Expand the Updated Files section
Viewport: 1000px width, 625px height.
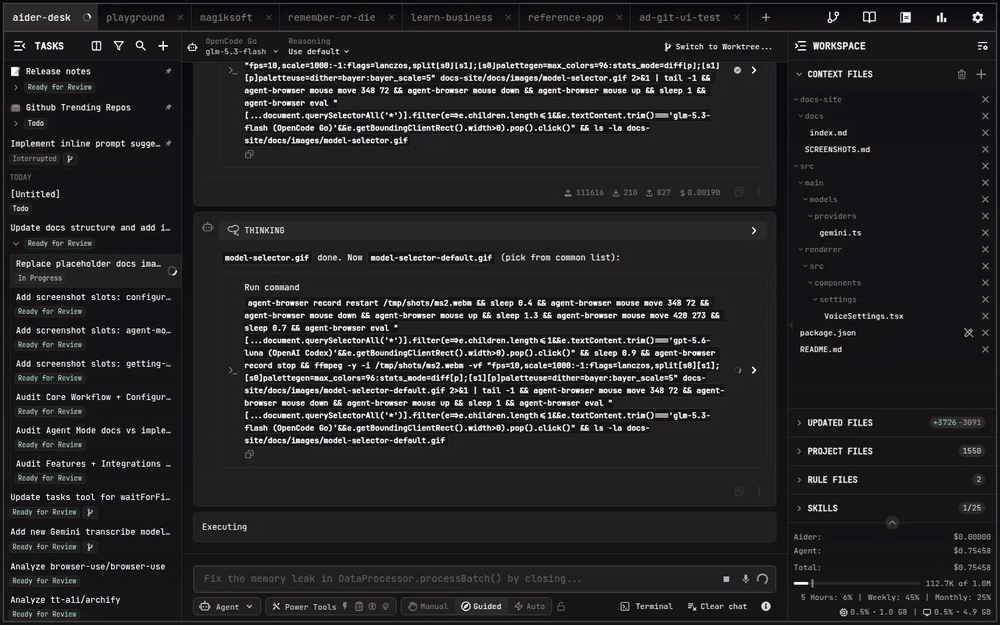click(890, 423)
